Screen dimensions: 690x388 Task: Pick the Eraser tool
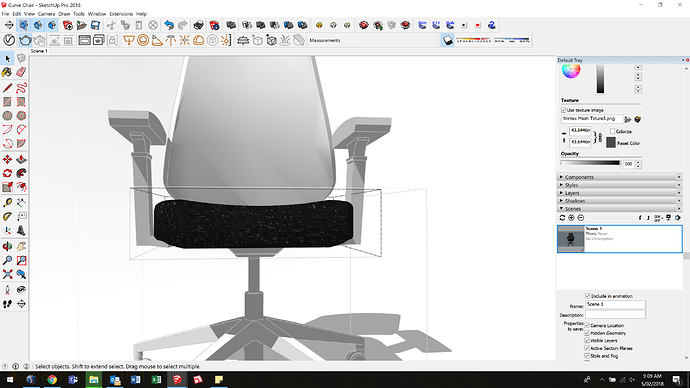pos(21,72)
